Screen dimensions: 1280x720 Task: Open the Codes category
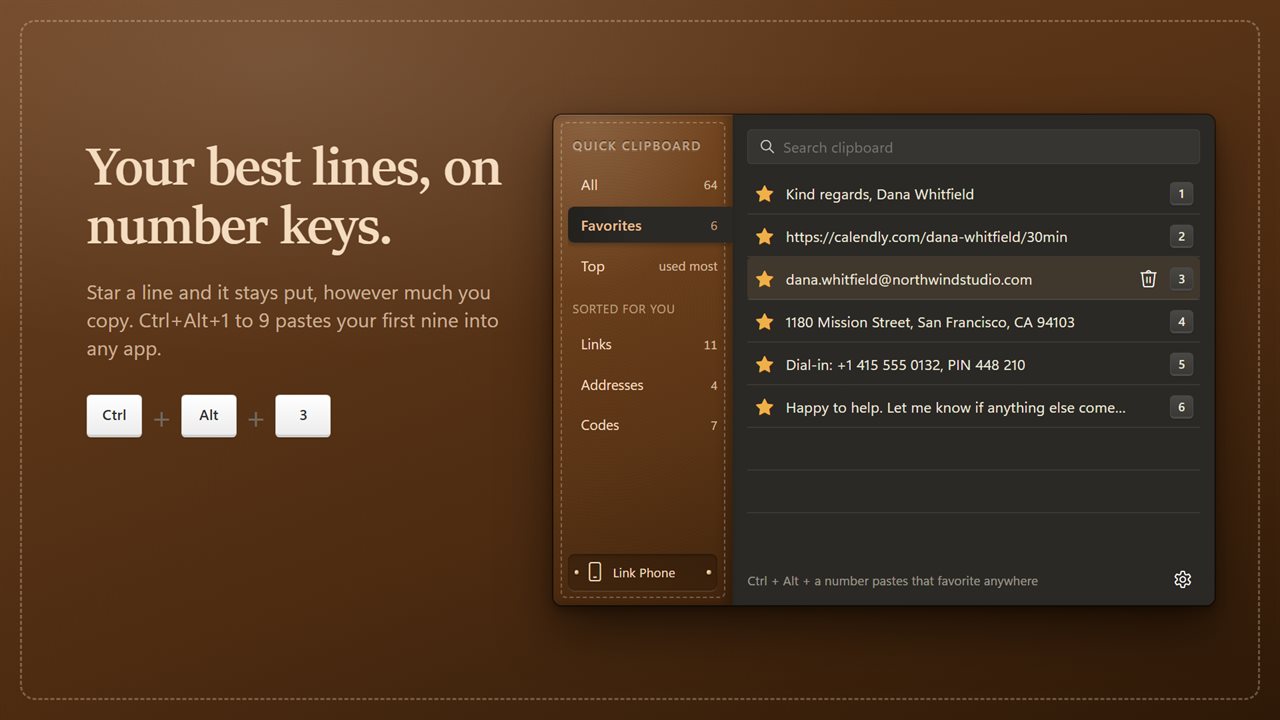tap(648, 425)
